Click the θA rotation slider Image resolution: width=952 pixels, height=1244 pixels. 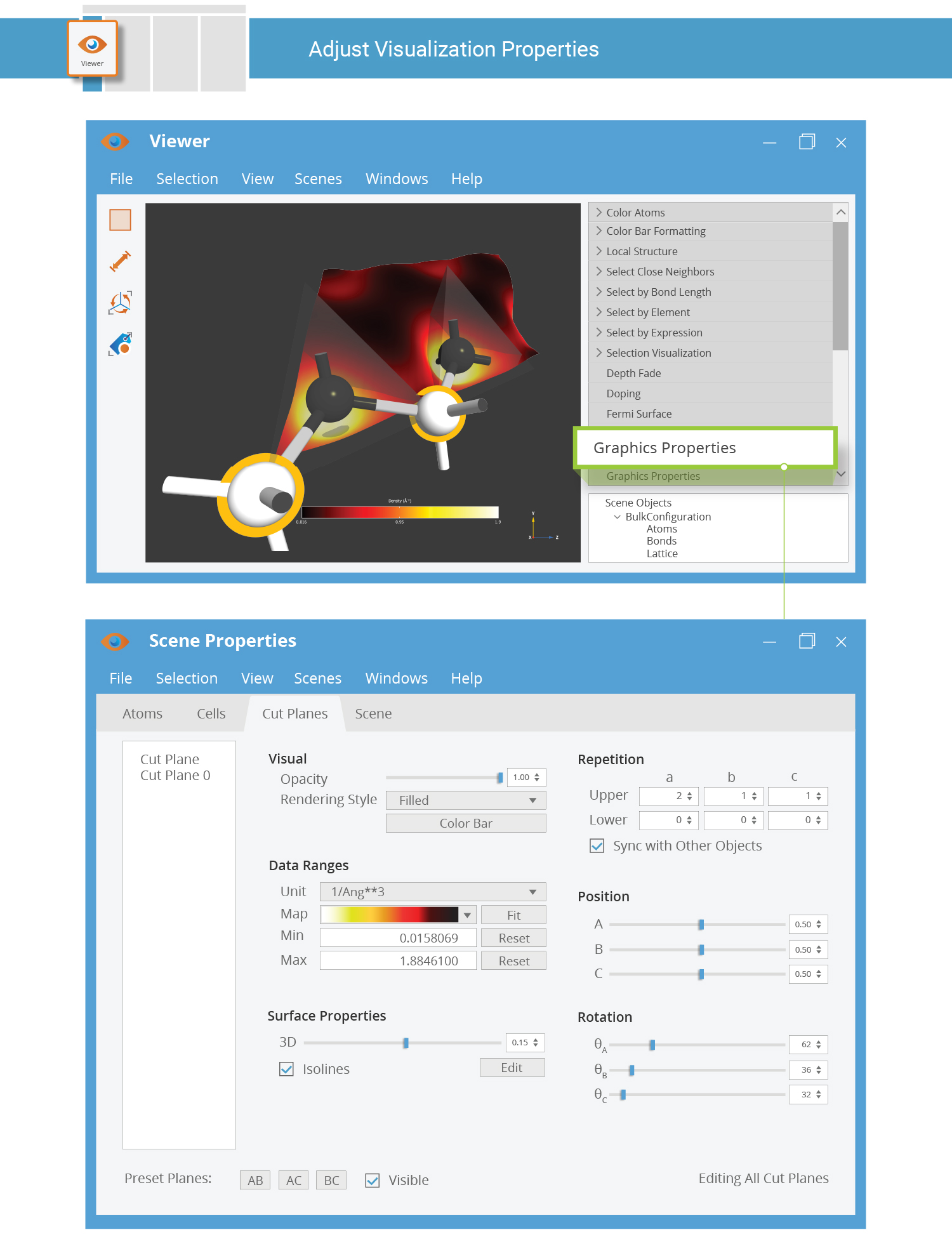point(697,1045)
